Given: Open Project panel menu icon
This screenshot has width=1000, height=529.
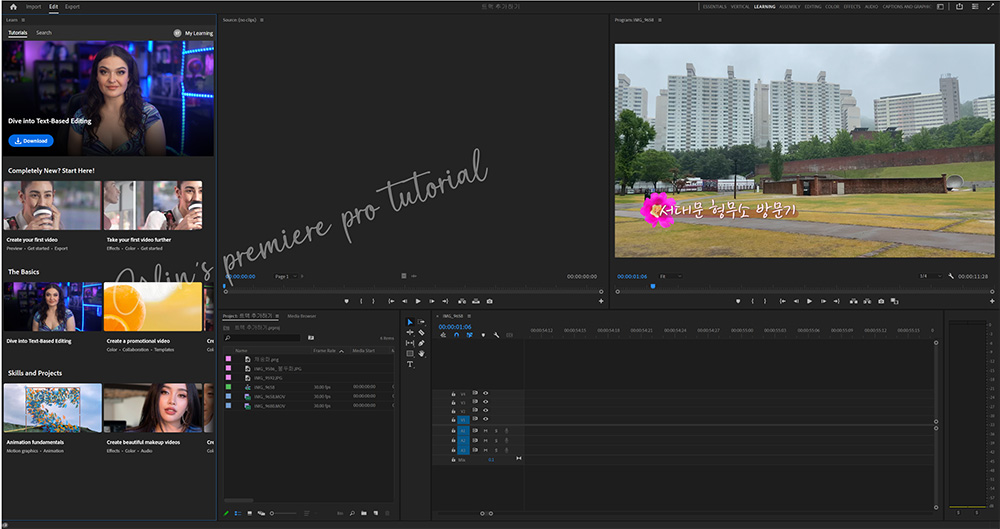Looking at the screenshot, I should pyautogui.click(x=279, y=316).
